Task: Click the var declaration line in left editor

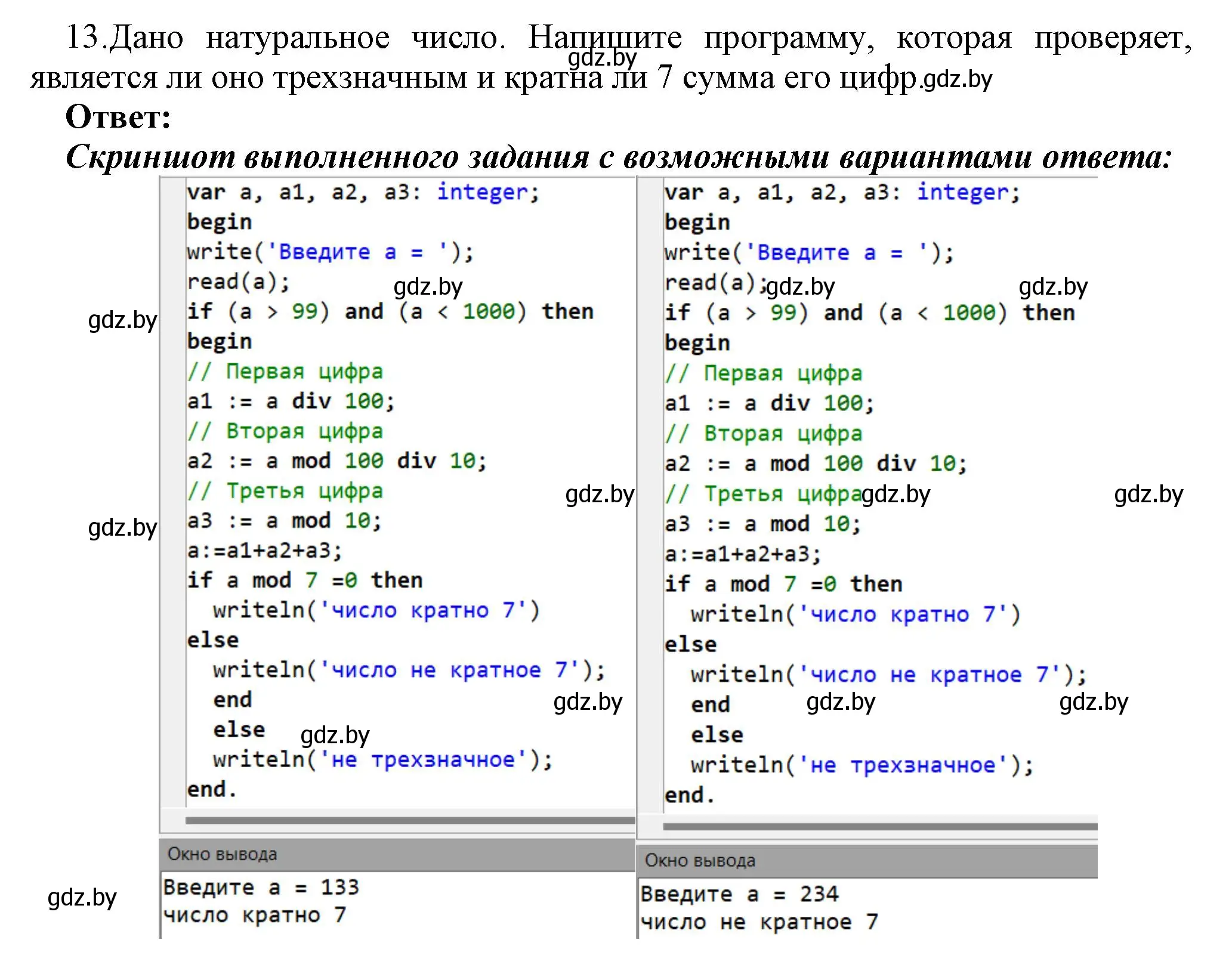Action: pyautogui.click(x=363, y=192)
